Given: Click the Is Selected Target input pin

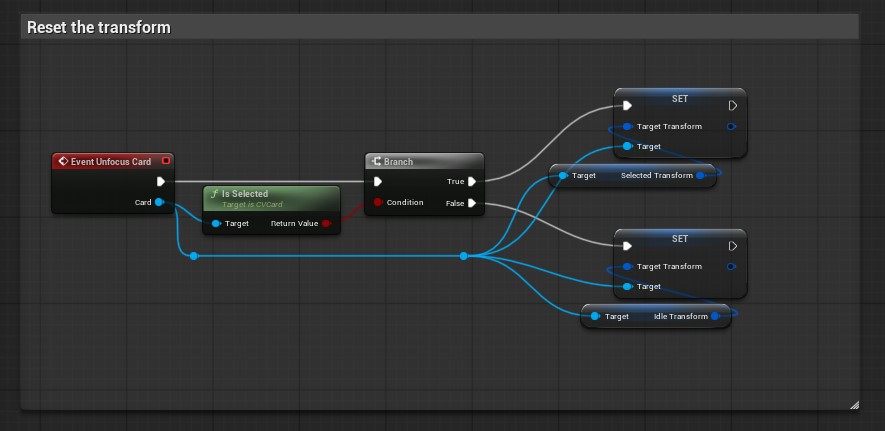Looking at the screenshot, I should click(x=216, y=223).
